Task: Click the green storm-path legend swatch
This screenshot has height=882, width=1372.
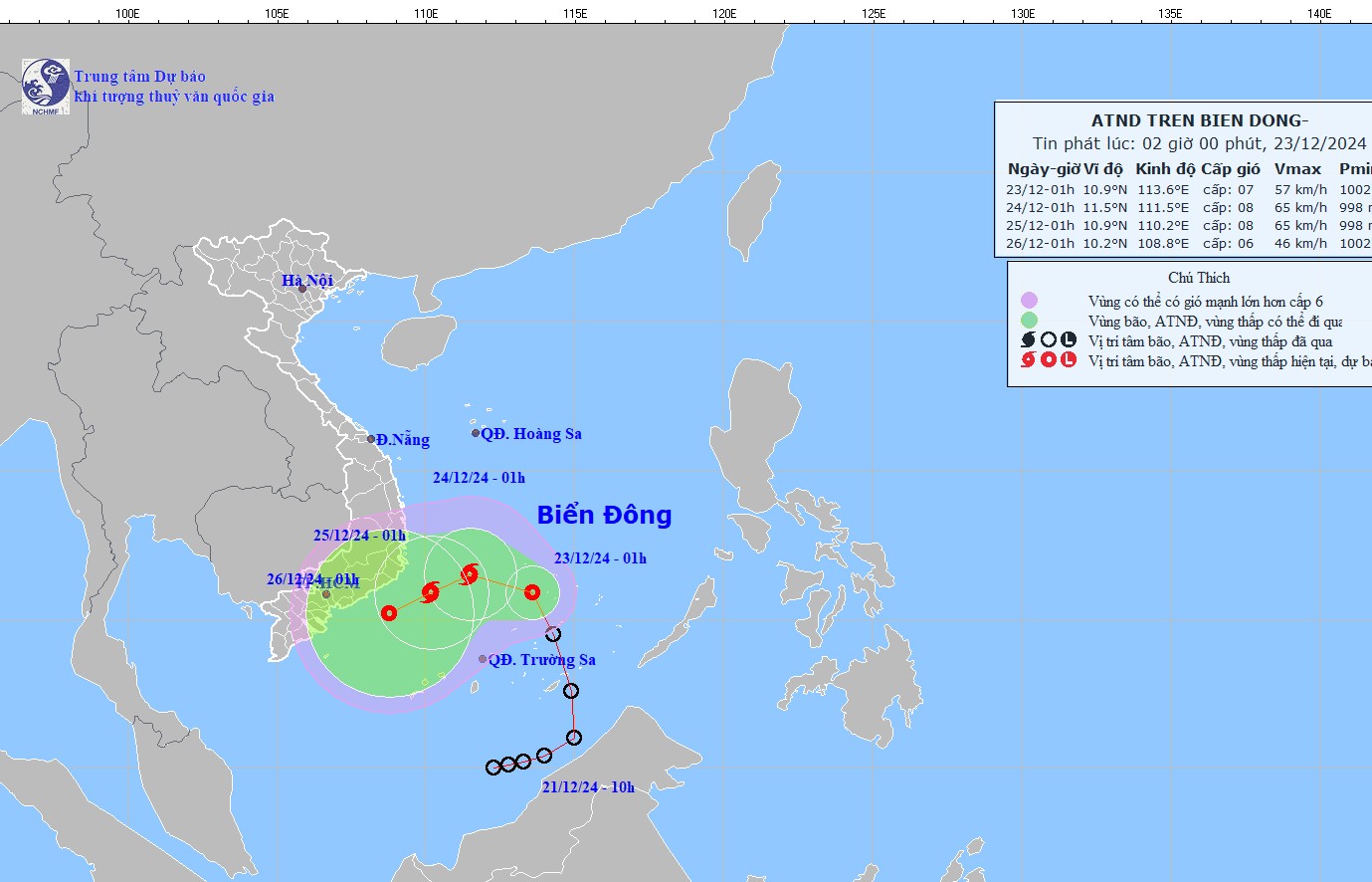Action: point(1029,321)
